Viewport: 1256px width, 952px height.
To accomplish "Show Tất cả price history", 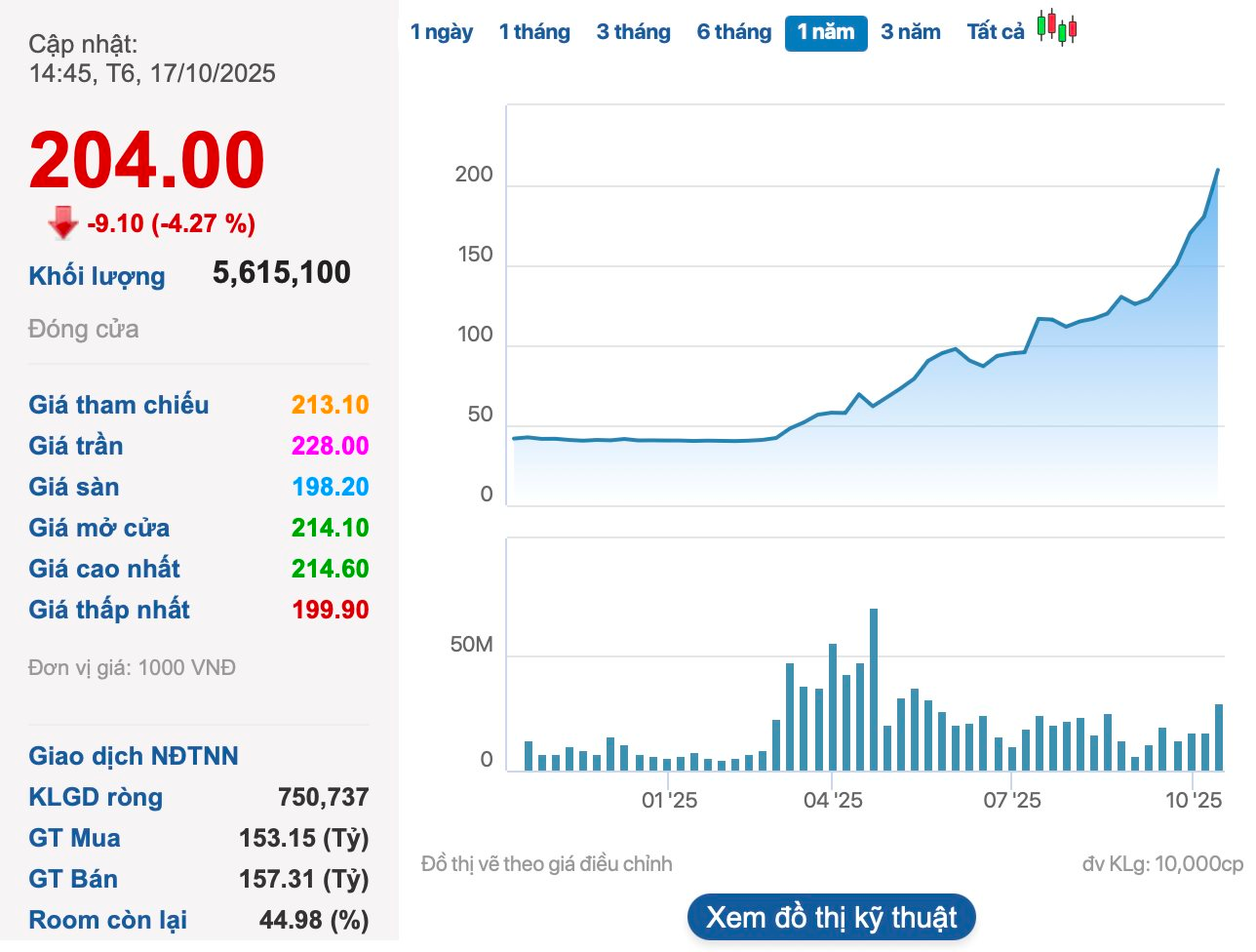I will (995, 32).
